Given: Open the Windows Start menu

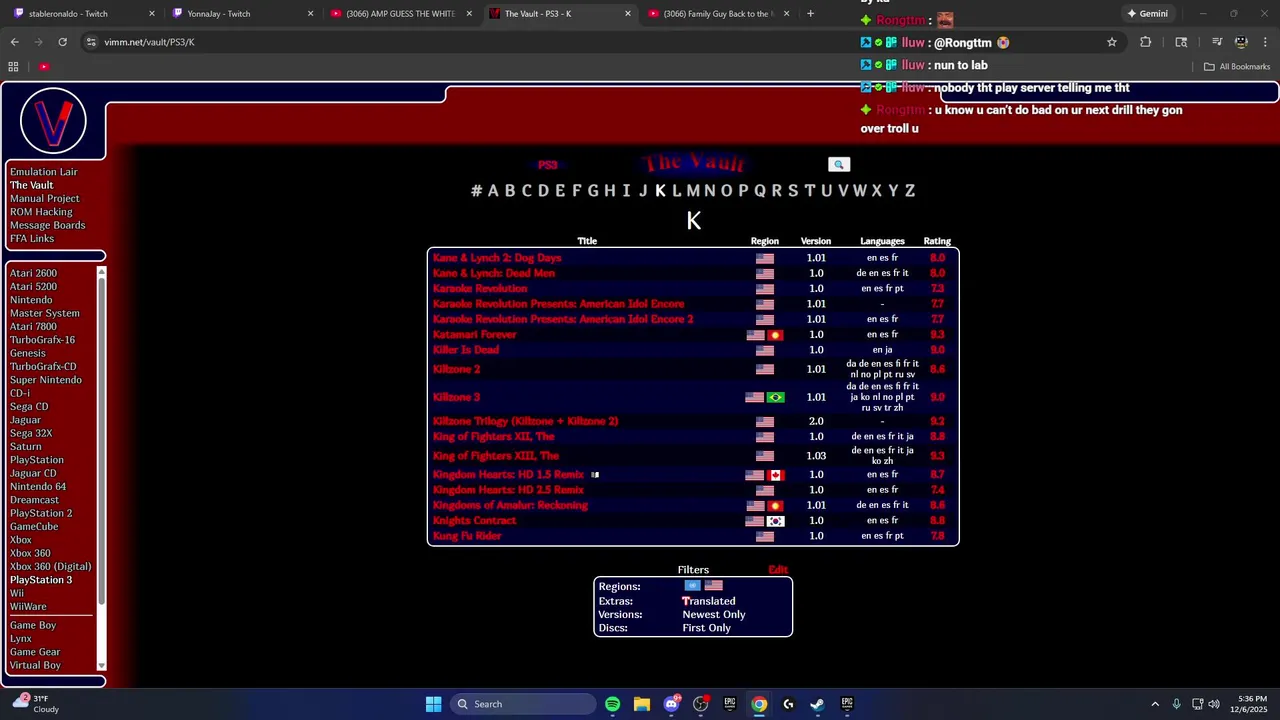Looking at the screenshot, I should pos(433,704).
